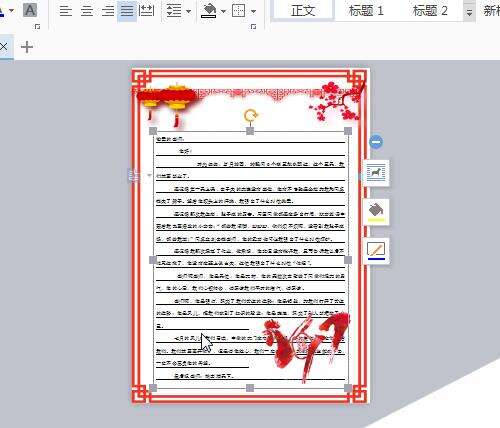
Task: Apply the 正文 style
Action: pos(303,11)
